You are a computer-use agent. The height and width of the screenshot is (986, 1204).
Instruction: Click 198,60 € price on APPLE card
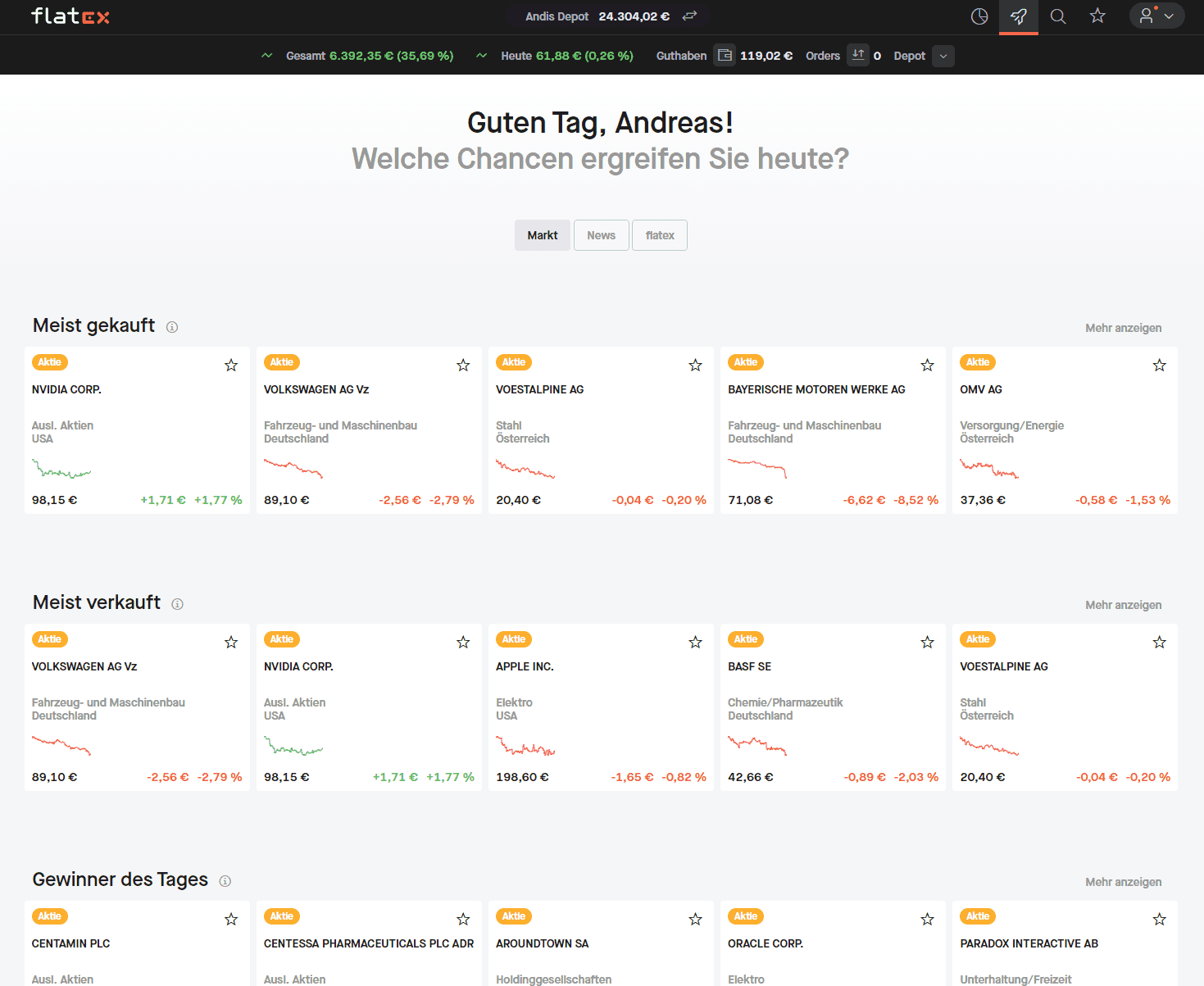coord(522,777)
